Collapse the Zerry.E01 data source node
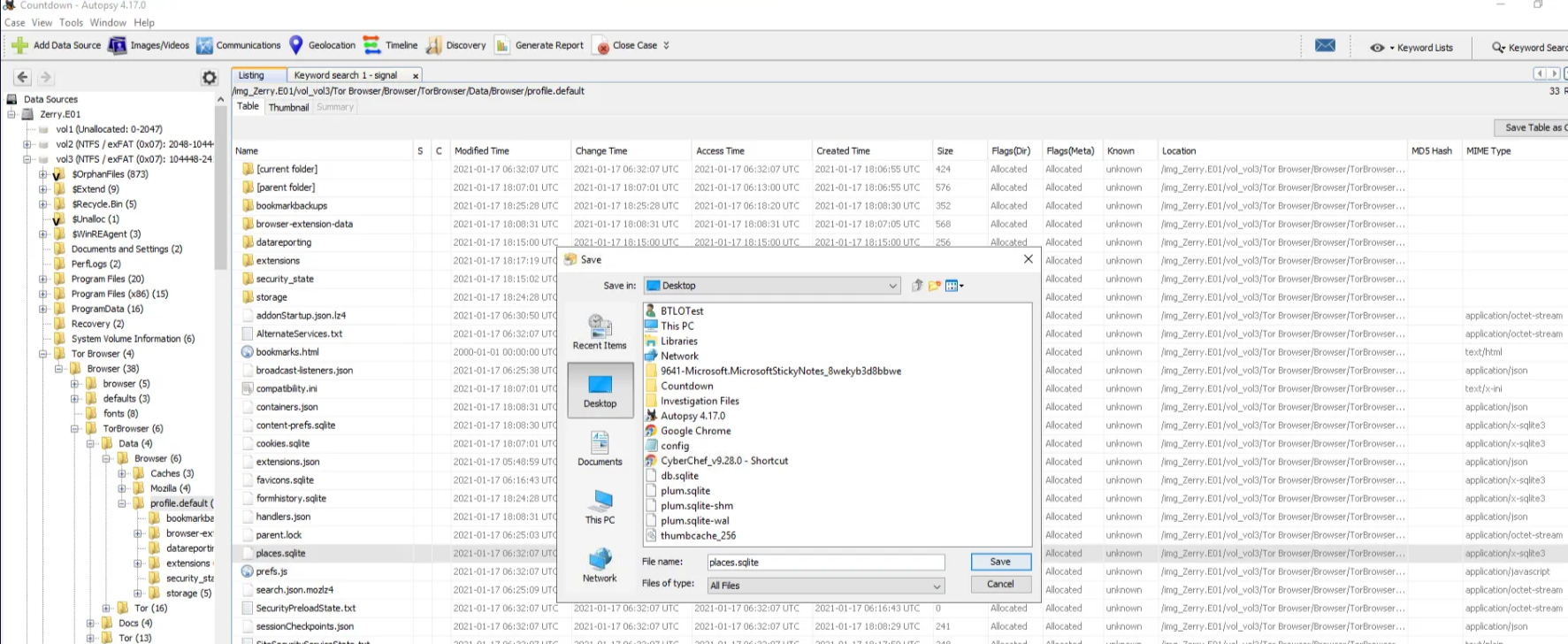This screenshot has width=1568, height=644. 11,114
